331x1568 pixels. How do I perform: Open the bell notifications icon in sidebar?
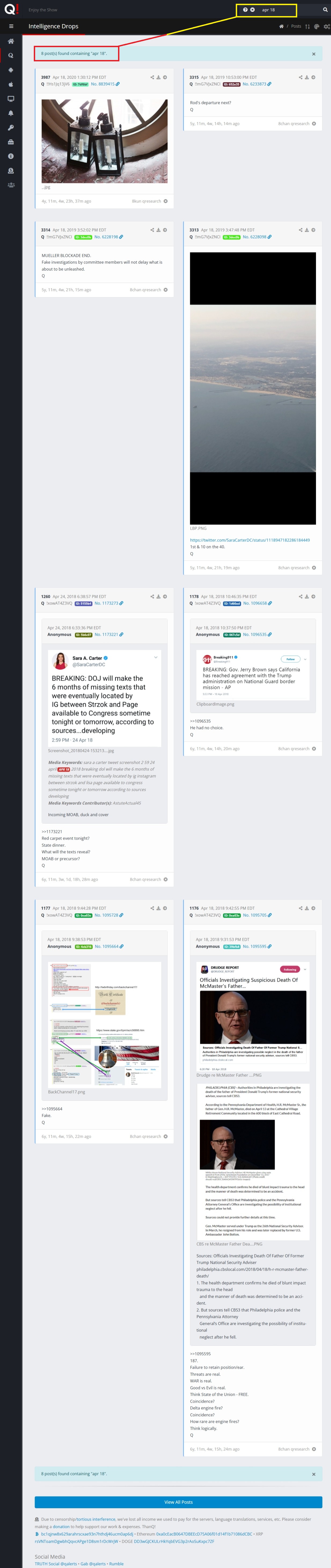(11, 113)
